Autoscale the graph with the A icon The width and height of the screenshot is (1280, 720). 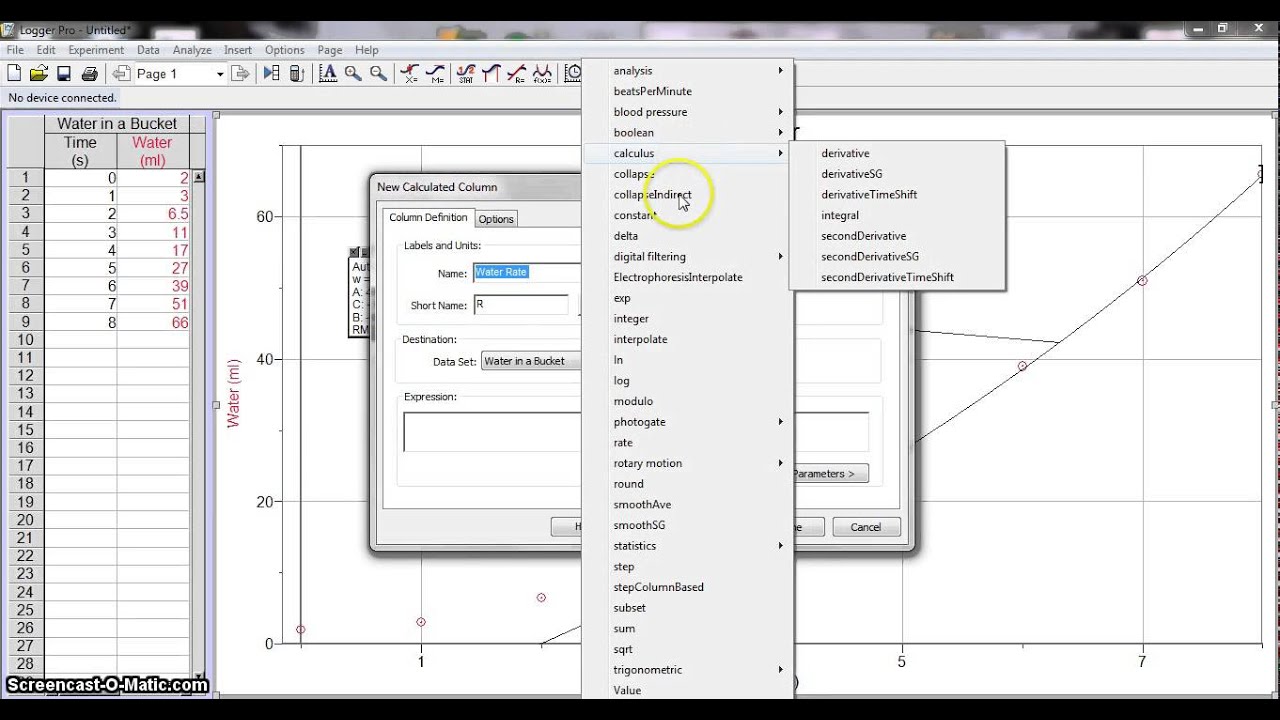pos(327,73)
